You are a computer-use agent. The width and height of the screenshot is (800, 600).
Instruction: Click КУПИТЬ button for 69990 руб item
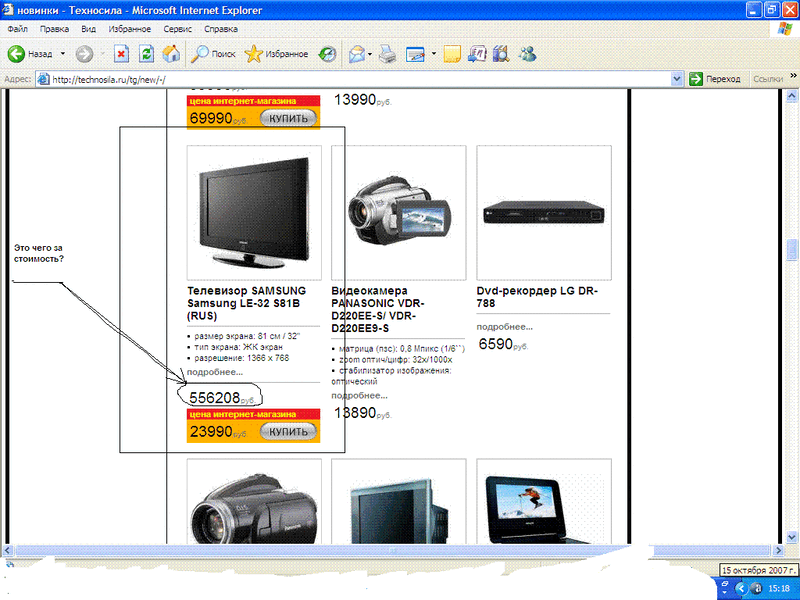(x=288, y=118)
